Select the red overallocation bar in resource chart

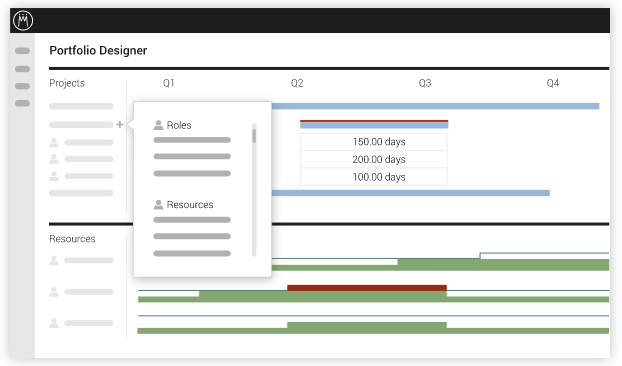point(367,287)
